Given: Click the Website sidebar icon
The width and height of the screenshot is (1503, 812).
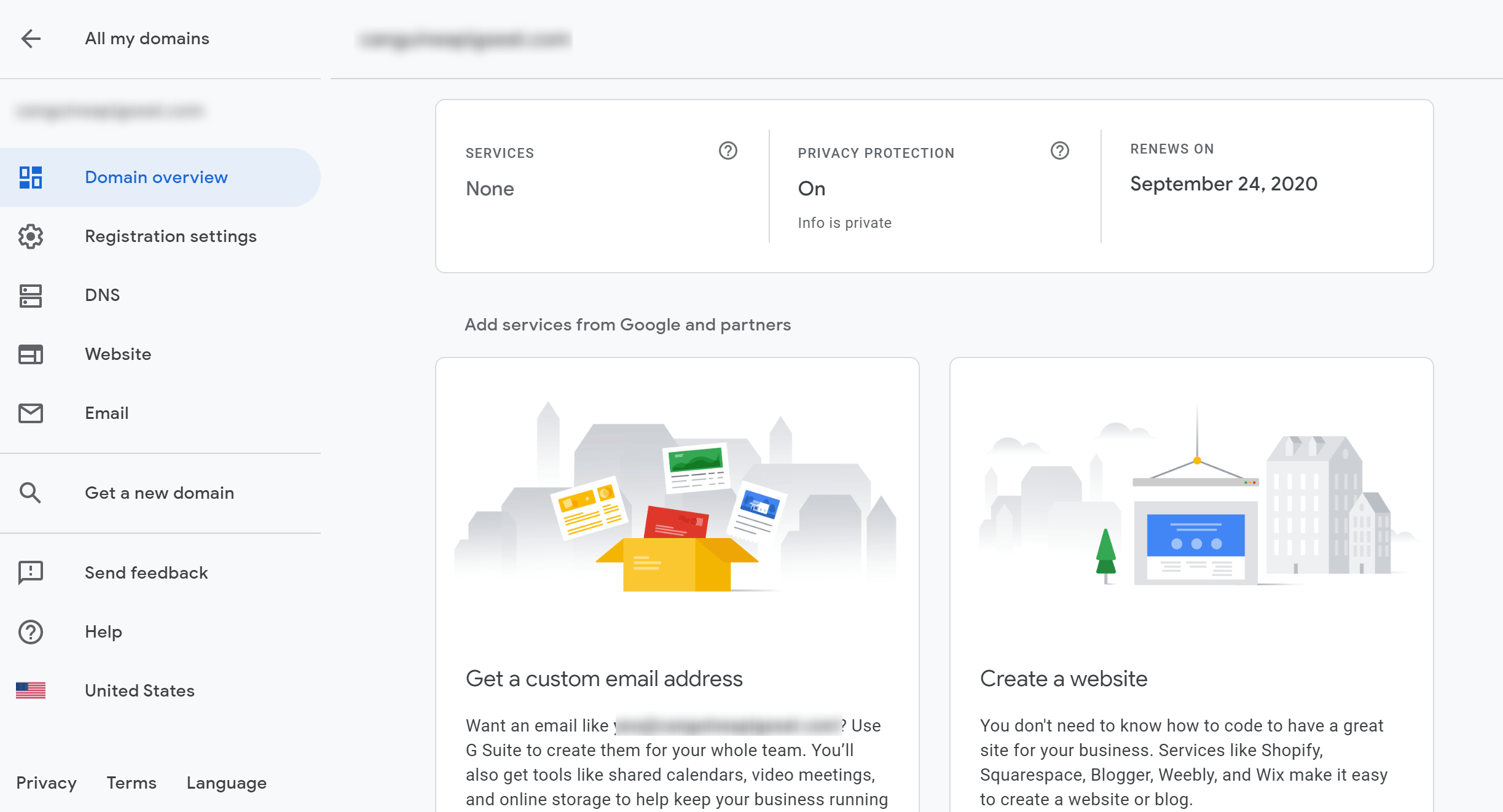Looking at the screenshot, I should 31,354.
